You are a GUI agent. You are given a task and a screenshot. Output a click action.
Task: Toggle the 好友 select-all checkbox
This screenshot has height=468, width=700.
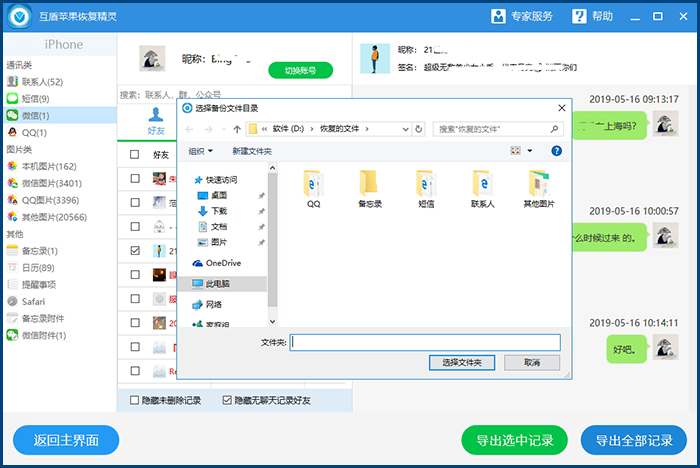134,155
